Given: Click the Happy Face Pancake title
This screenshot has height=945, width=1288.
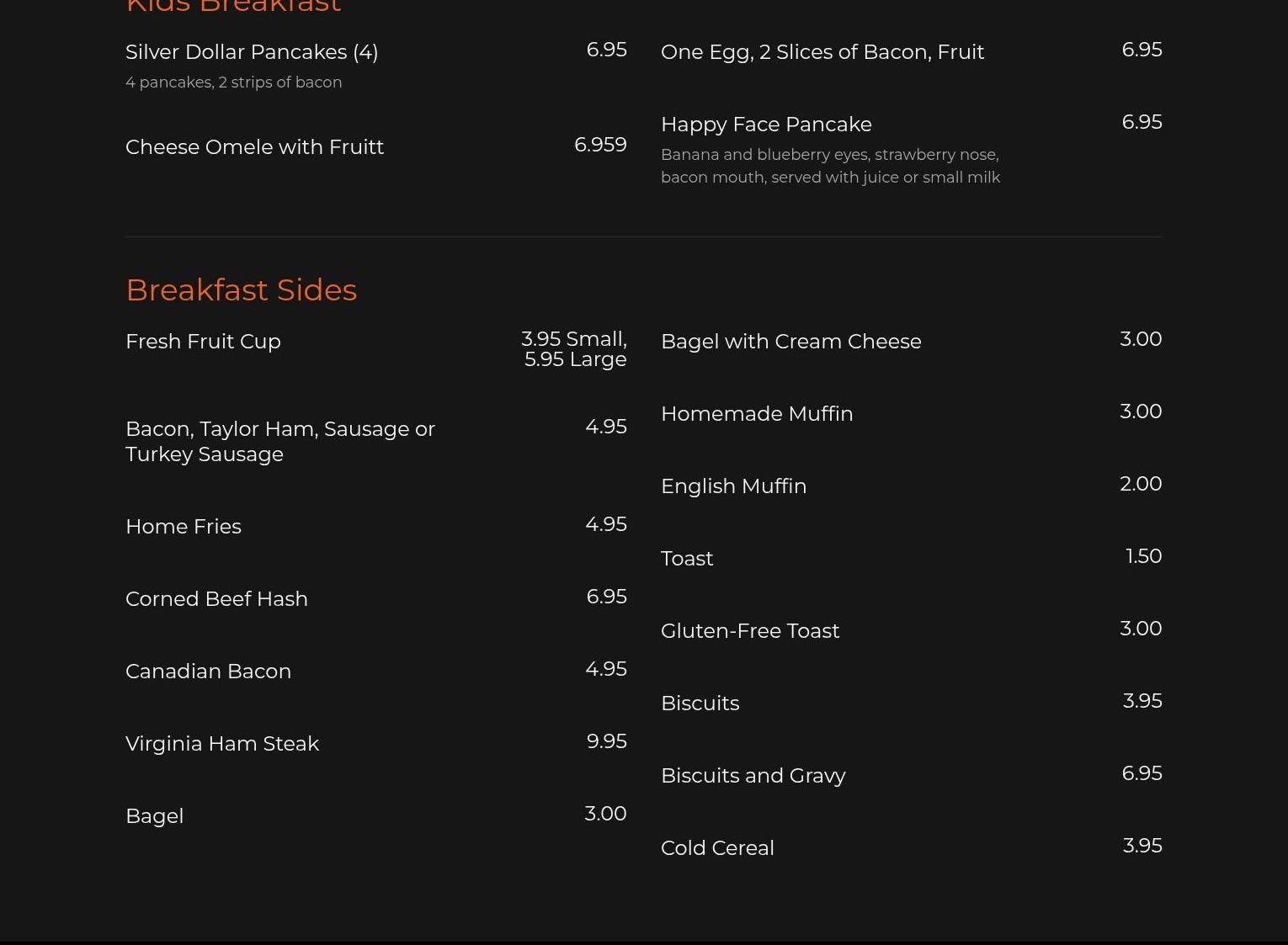Looking at the screenshot, I should [x=766, y=125].
